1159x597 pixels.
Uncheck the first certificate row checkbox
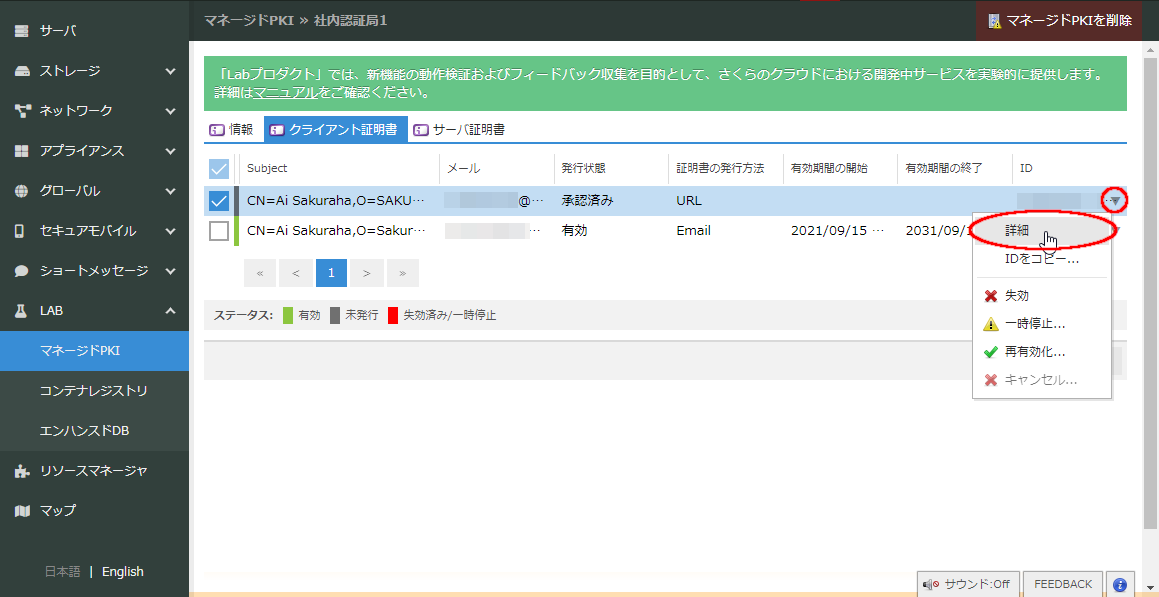[x=218, y=200]
